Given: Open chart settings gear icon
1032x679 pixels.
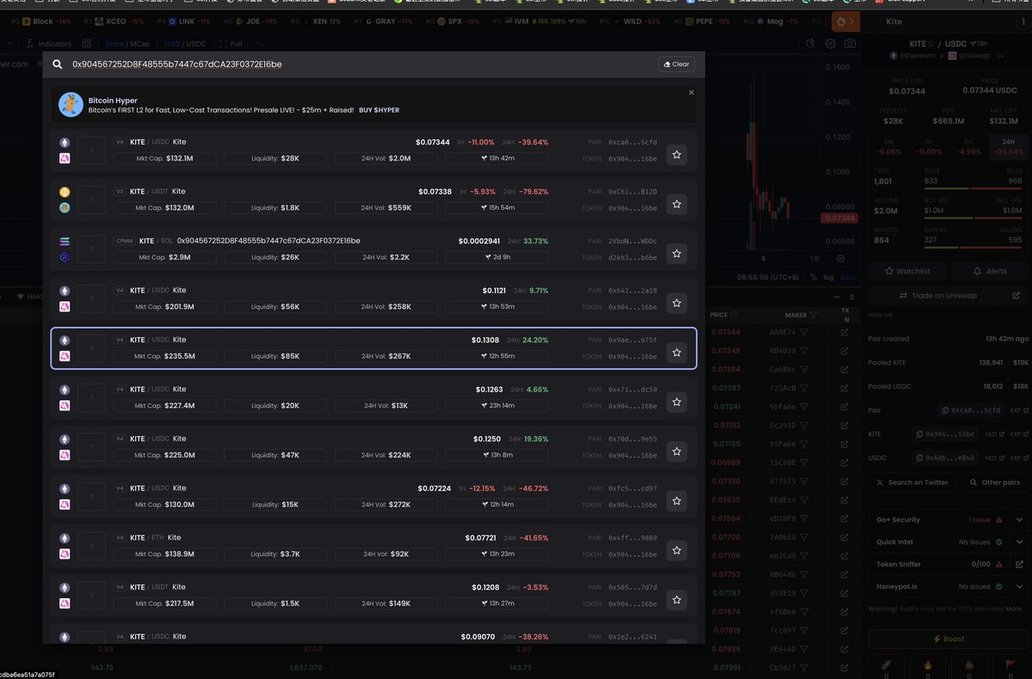Looking at the screenshot, I should (x=830, y=44).
